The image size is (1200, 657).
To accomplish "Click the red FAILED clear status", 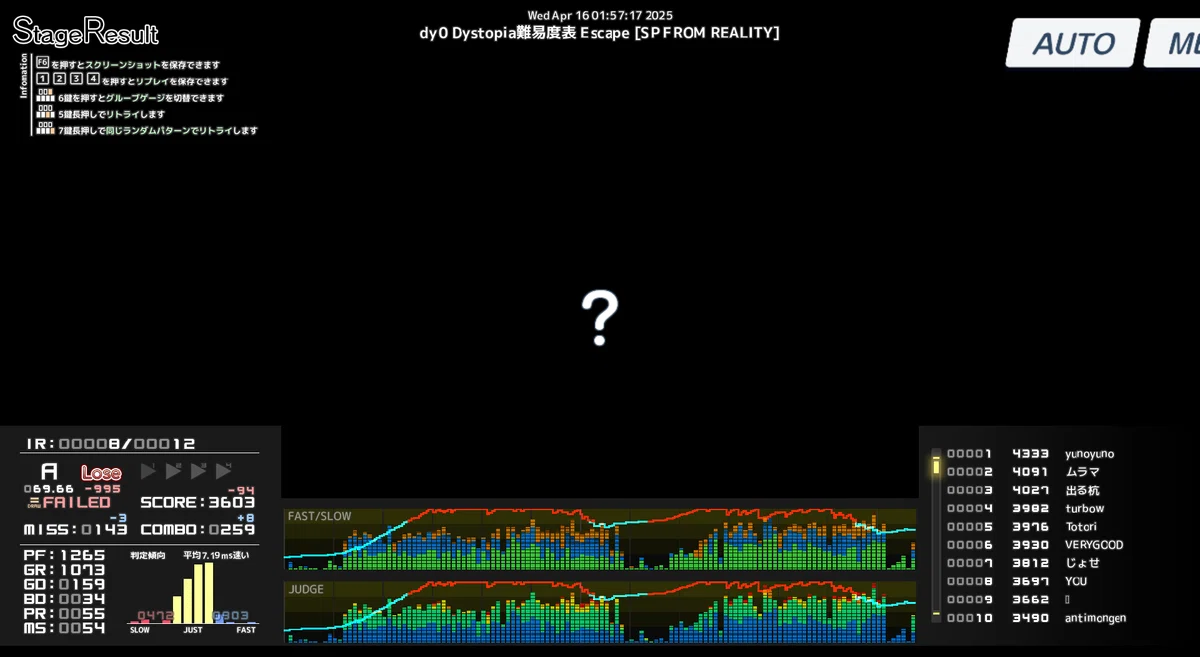I will 76,502.
